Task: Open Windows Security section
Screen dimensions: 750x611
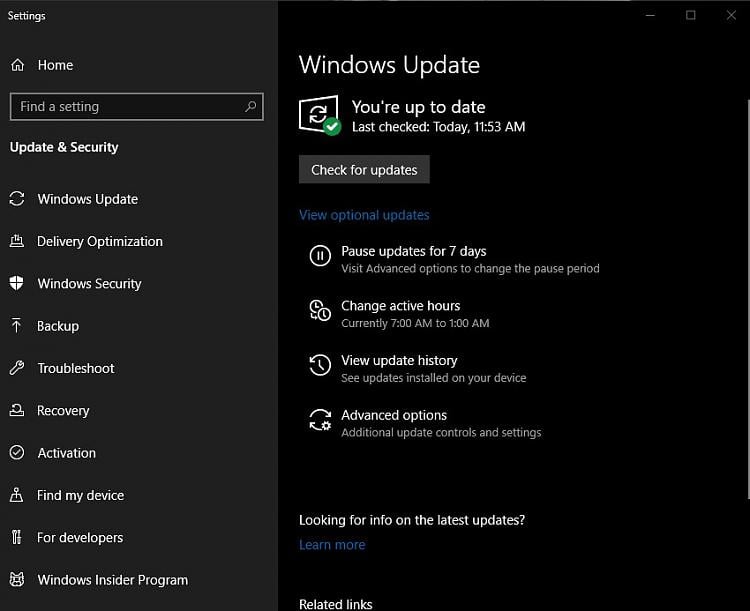Action: (89, 283)
